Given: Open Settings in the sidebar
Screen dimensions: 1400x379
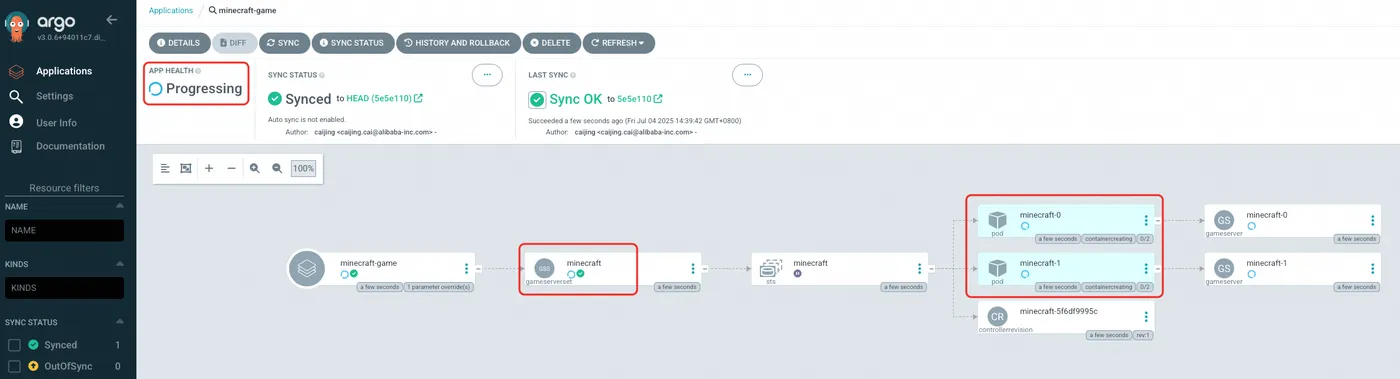Looking at the screenshot, I should [x=54, y=96].
